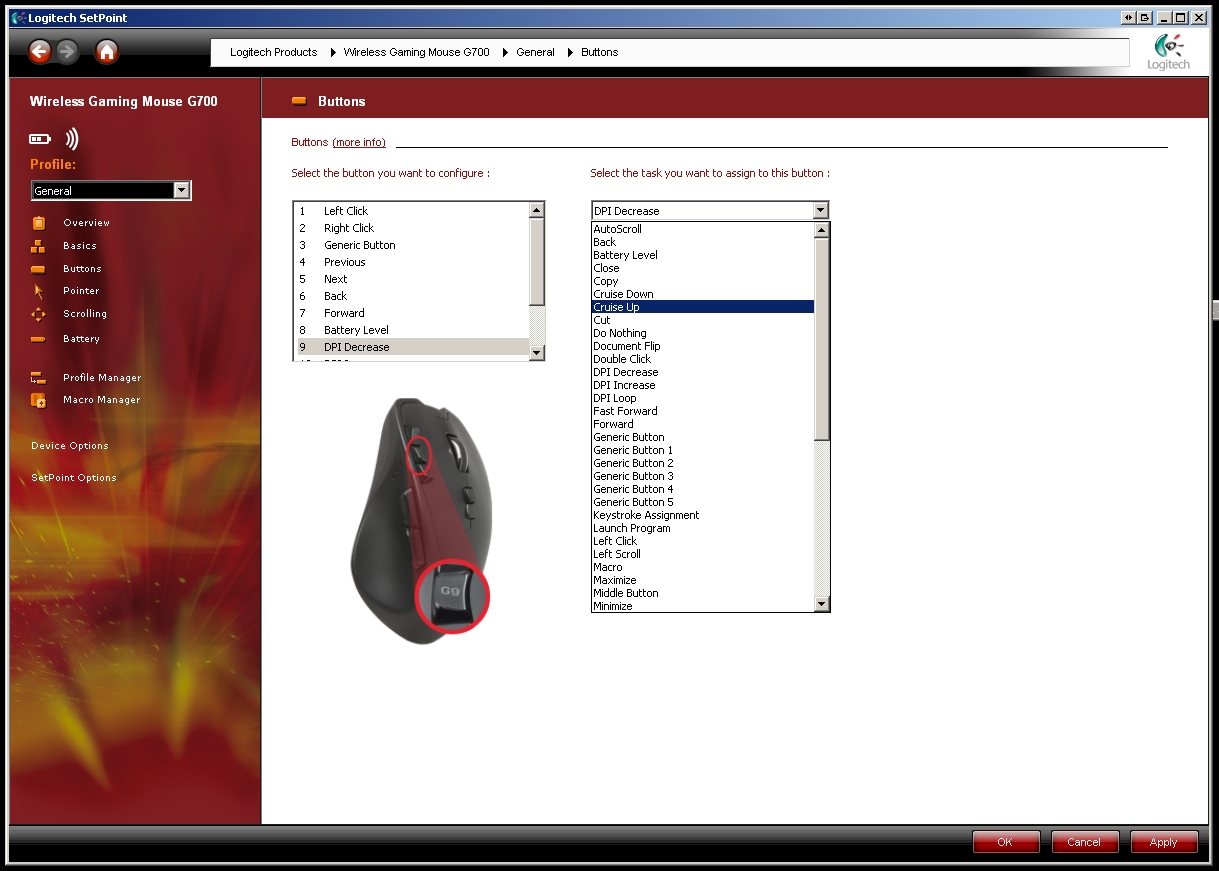Select button 6 Back
Viewport: 1219px width, 871px height.
pyautogui.click(x=411, y=296)
